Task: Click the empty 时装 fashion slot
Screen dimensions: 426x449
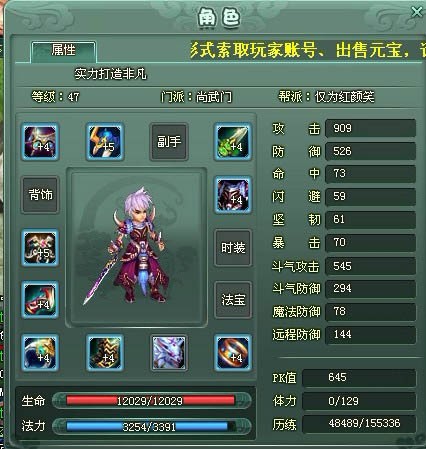Action: coord(233,248)
